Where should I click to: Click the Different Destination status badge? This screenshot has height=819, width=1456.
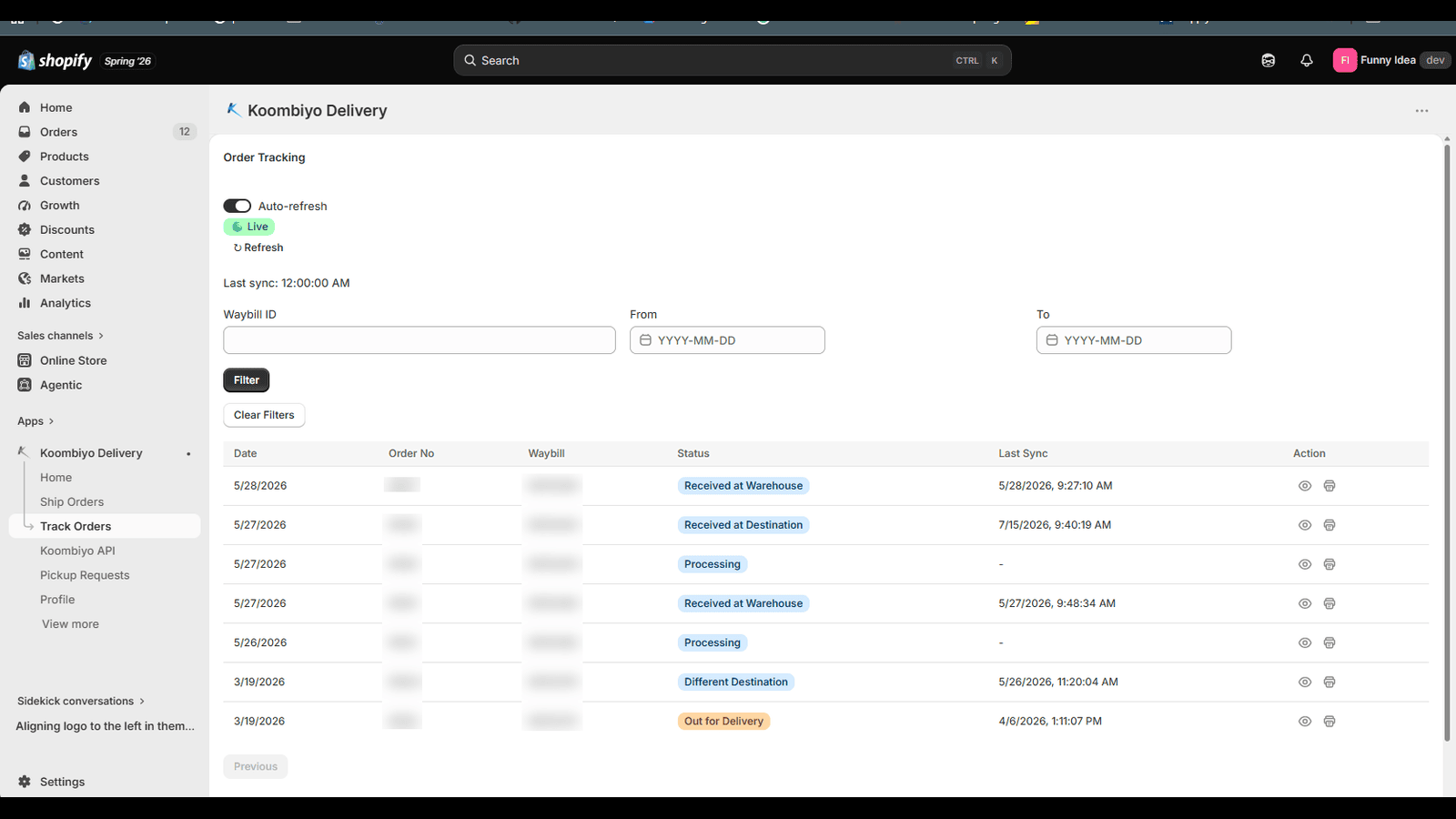pyautogui.click(x=735, y=682)
